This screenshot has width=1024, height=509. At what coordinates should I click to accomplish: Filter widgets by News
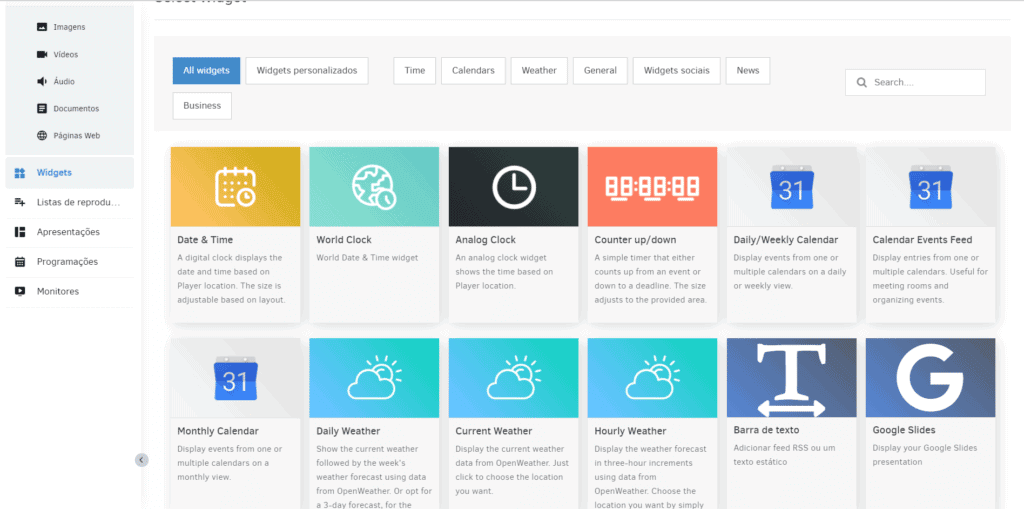[748, 71]
